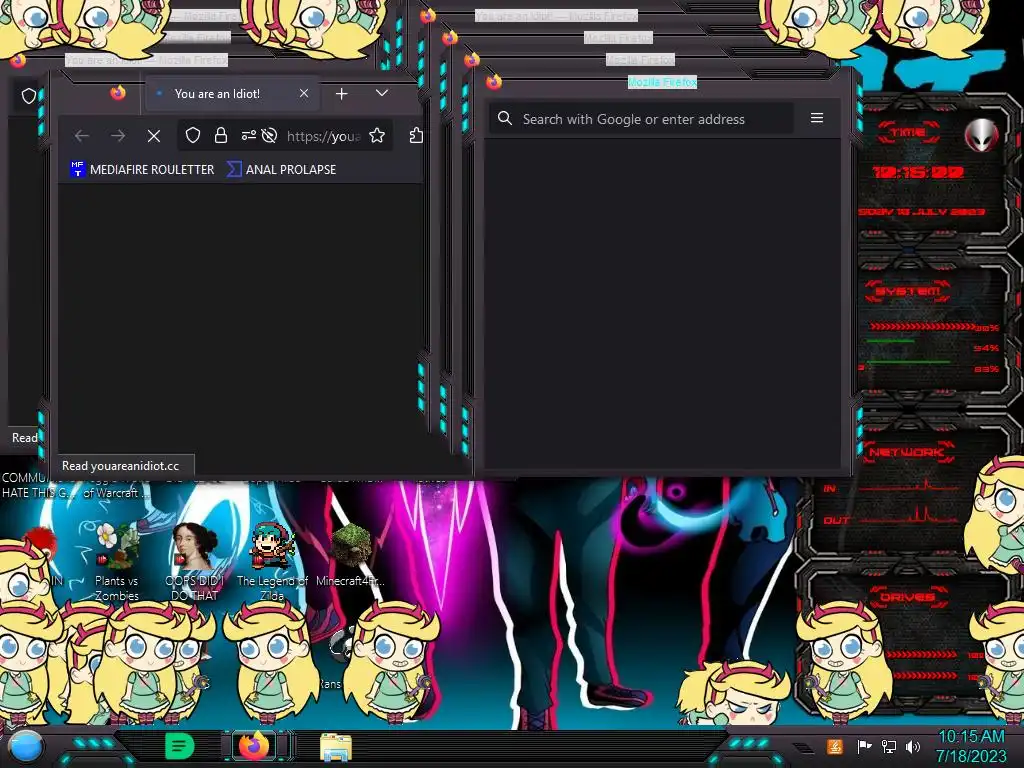Click the TIME widget header
Image resolution: width=1024 pixels, height=768 pixels.
click(x=907, y=133)
